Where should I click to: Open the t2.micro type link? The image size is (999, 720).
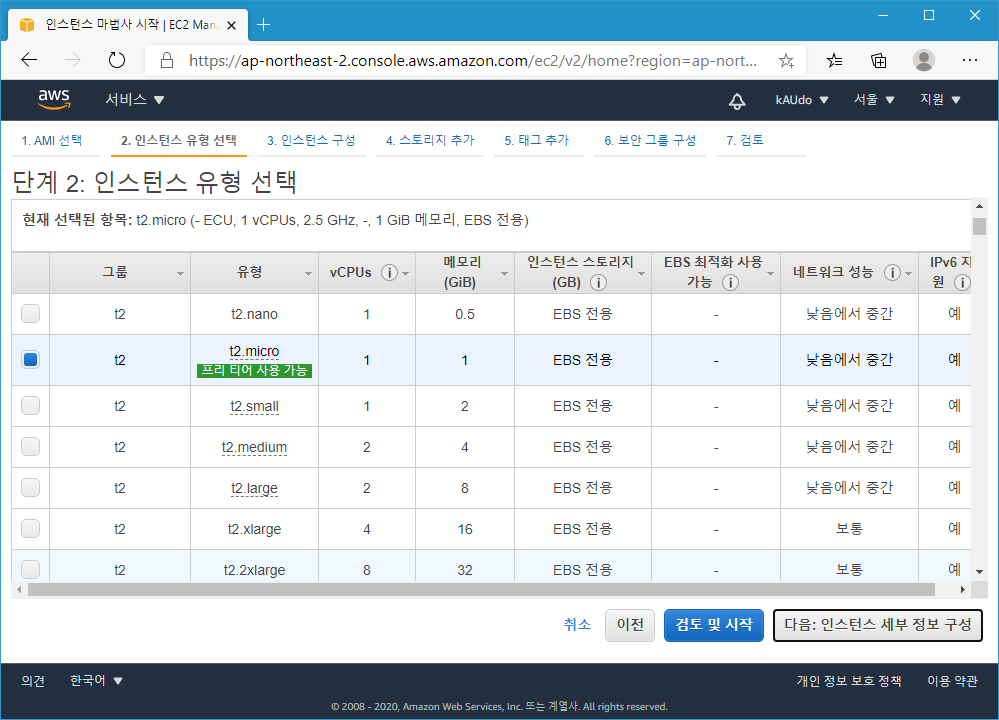pos(254,352)
